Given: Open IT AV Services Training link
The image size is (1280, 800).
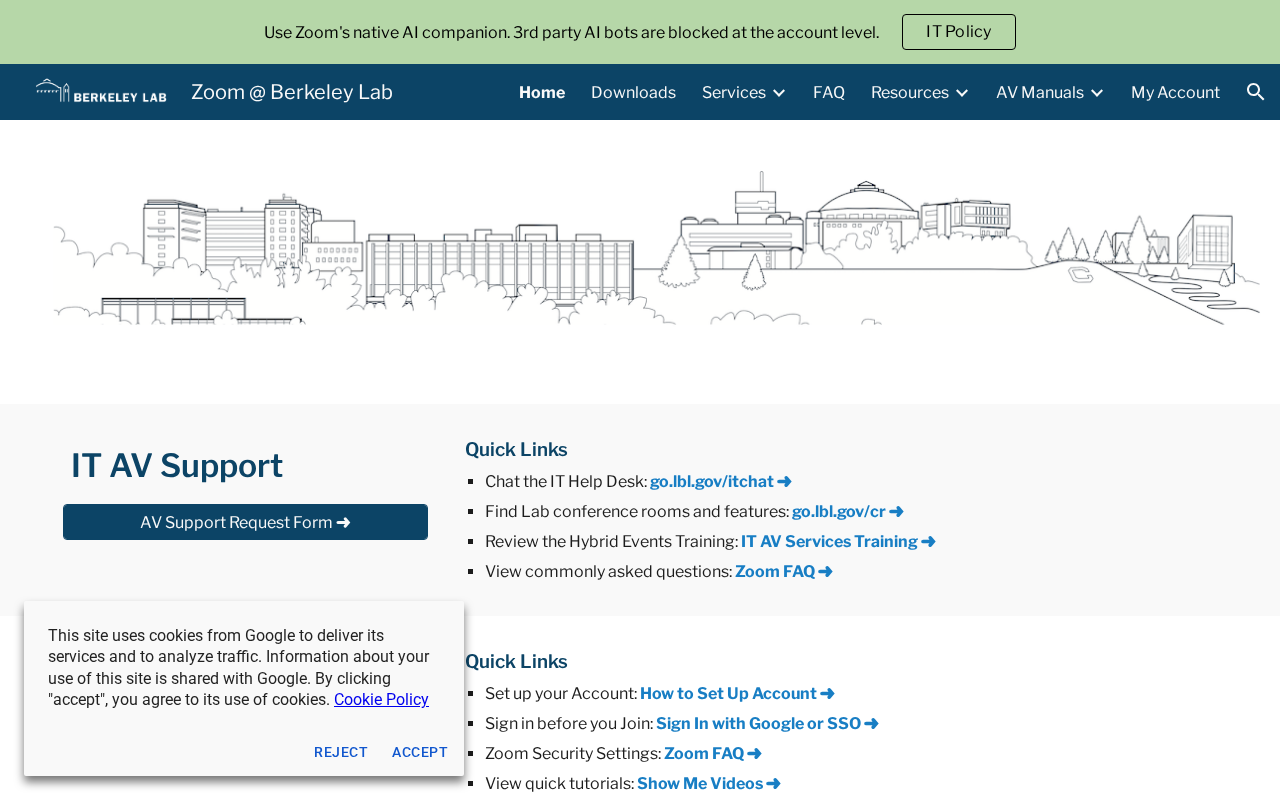Looking at the screenshot, I should (x=838, y=542).
